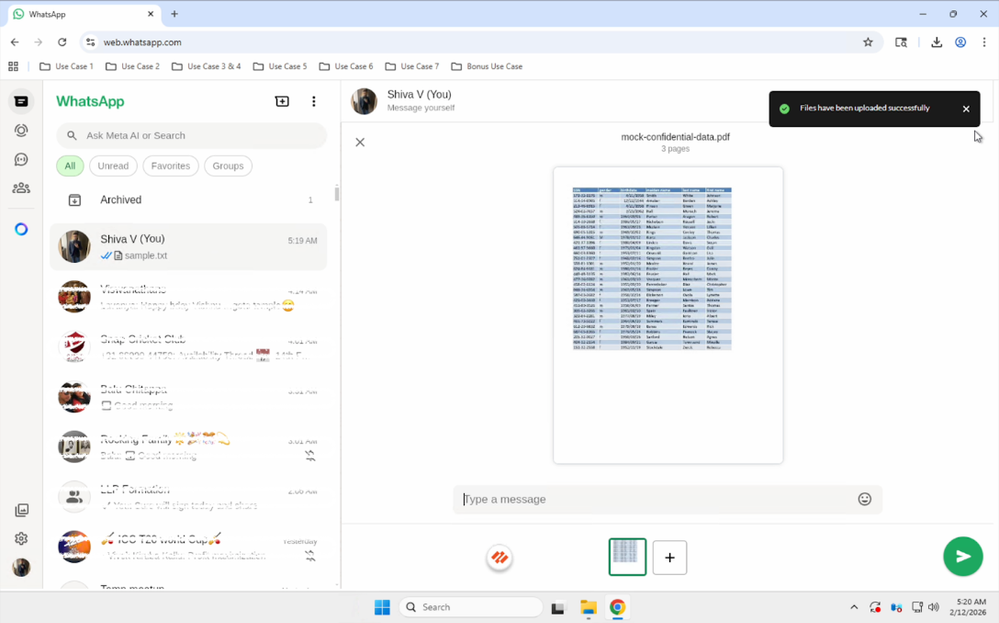Select the Groups filter tab
Screen dimensions: 999x623
(x=228, y=166)
